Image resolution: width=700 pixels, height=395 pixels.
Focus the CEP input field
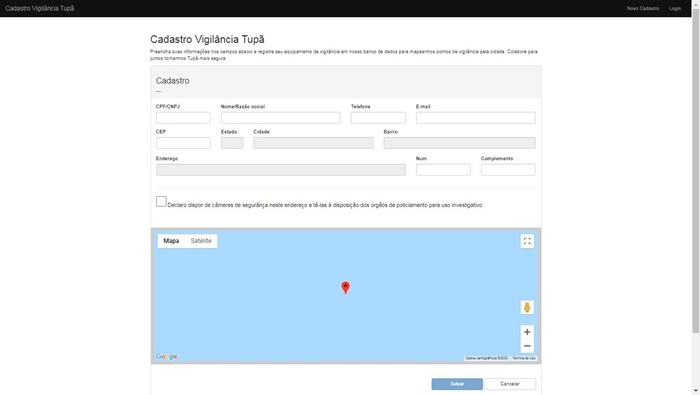(183, 143)
